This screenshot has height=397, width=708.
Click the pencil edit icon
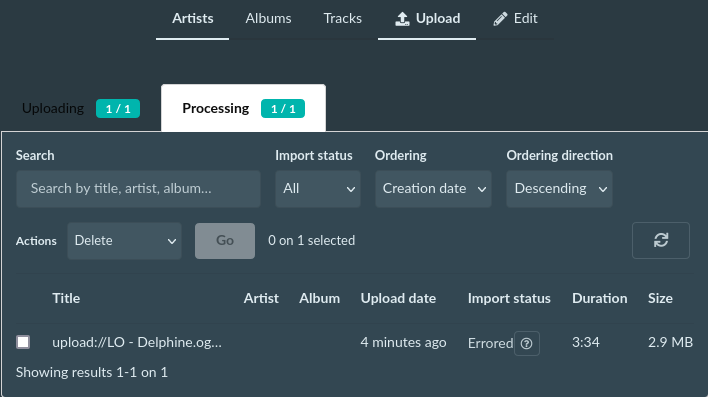click(x=500, y=19)
